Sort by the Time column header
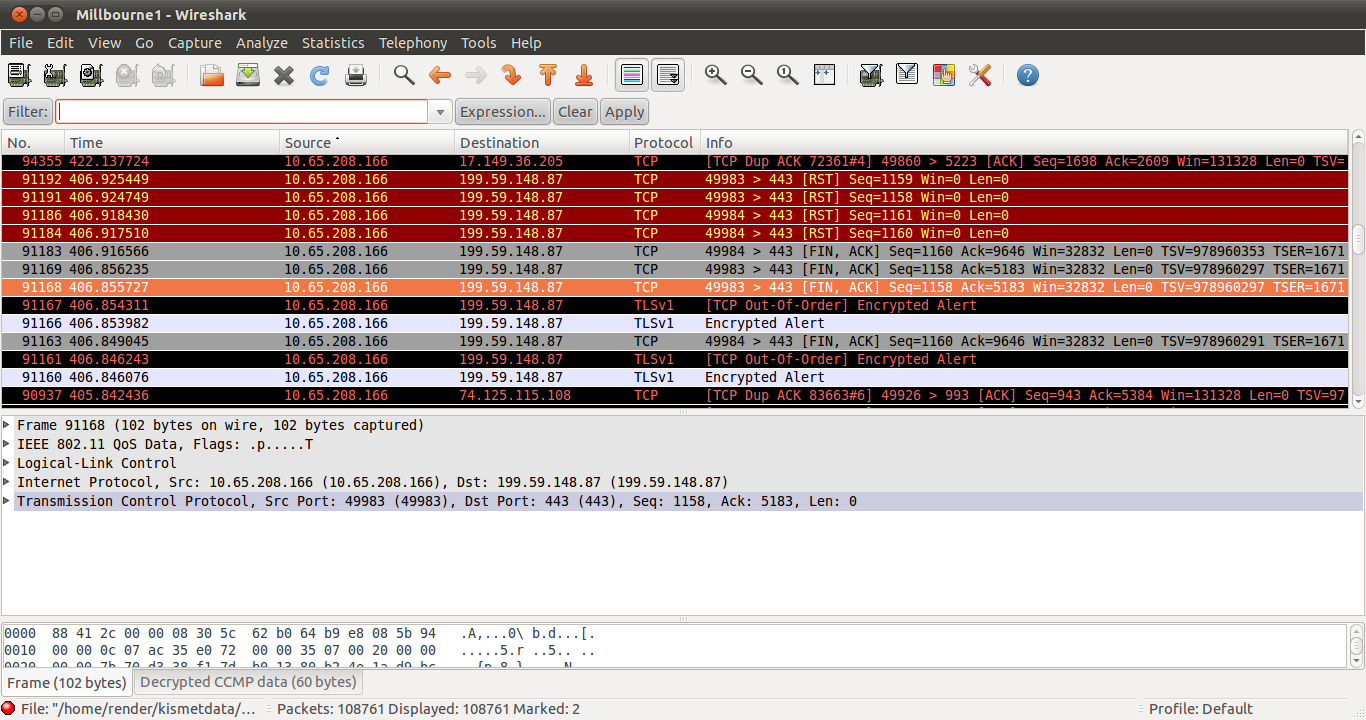The width and height of the screenshot is (1366, 720). tap(172, 143)
